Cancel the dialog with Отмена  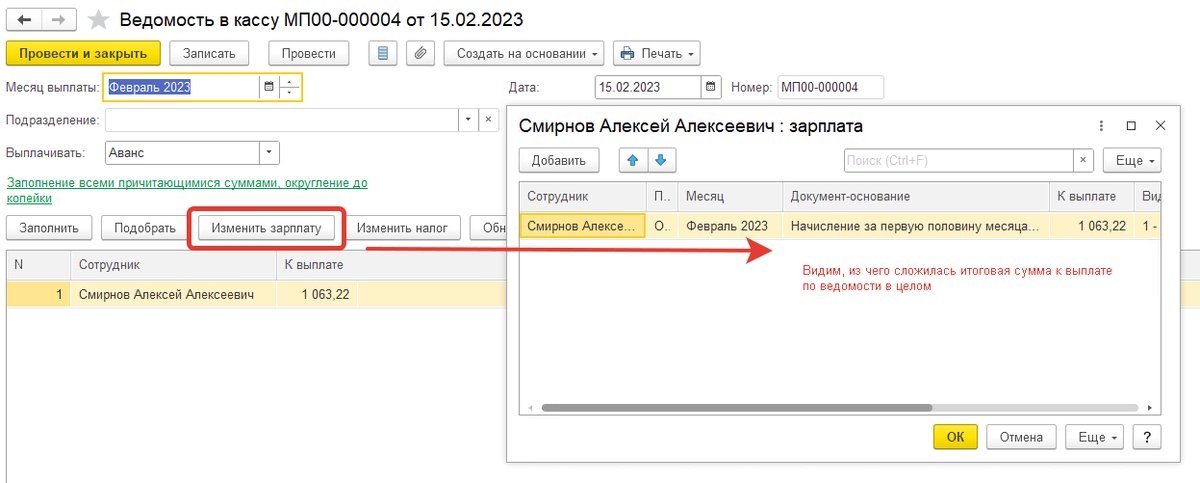[1022, 437]
